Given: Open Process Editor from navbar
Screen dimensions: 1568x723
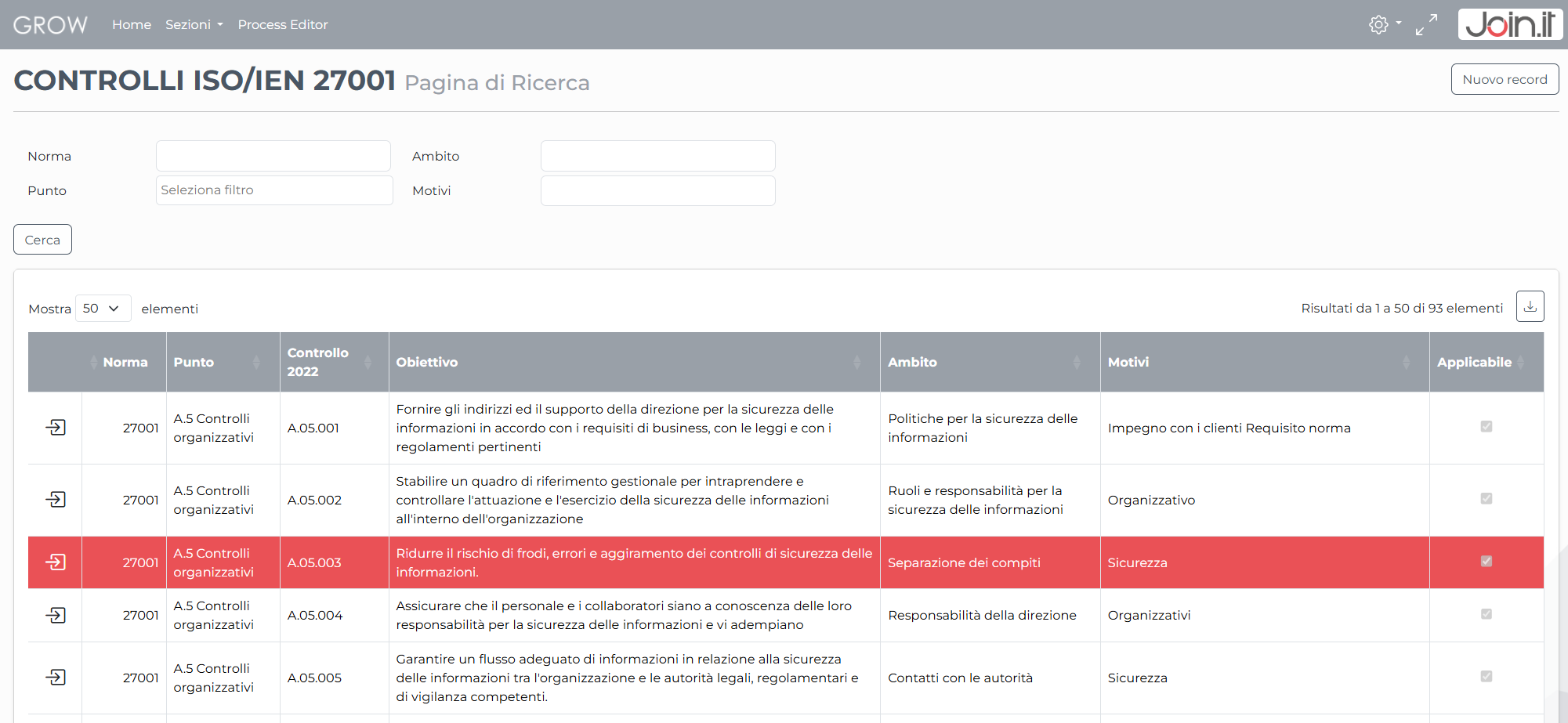Looking at the screenshot, I should [x=283, y=25].
